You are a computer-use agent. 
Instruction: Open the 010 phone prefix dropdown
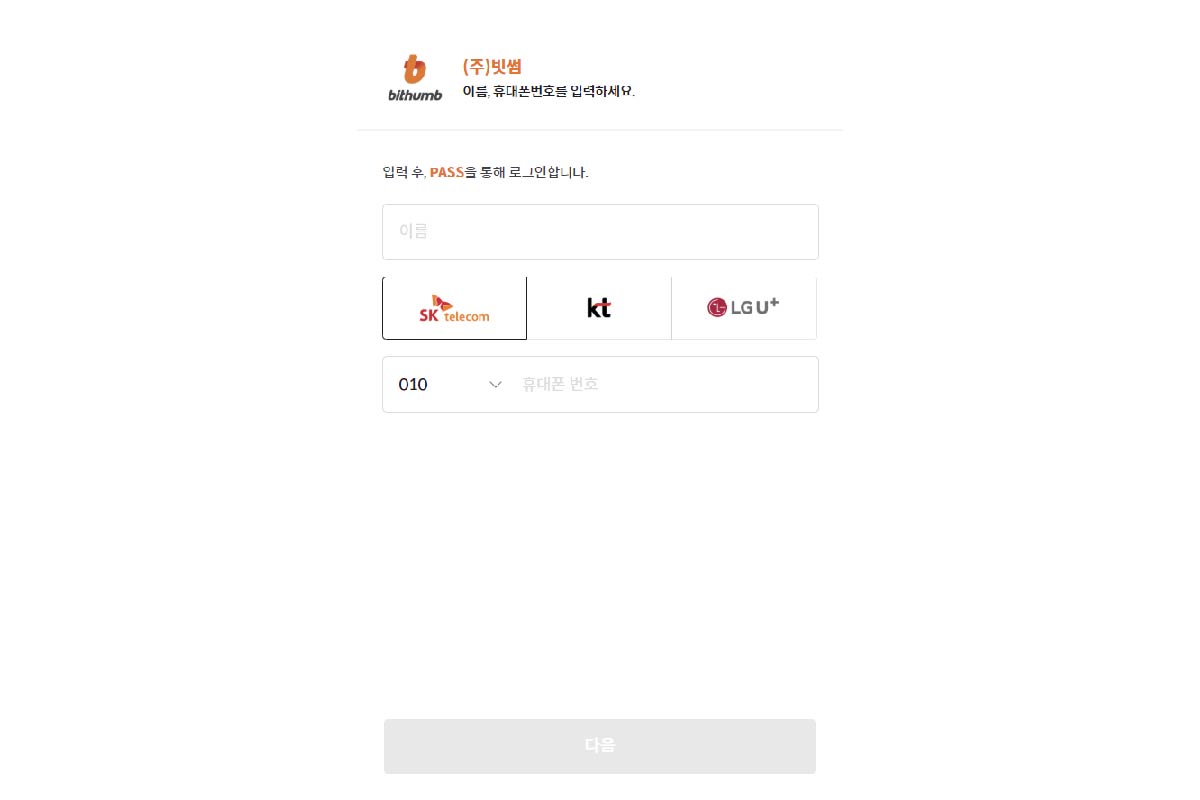[x=450, y=384]
